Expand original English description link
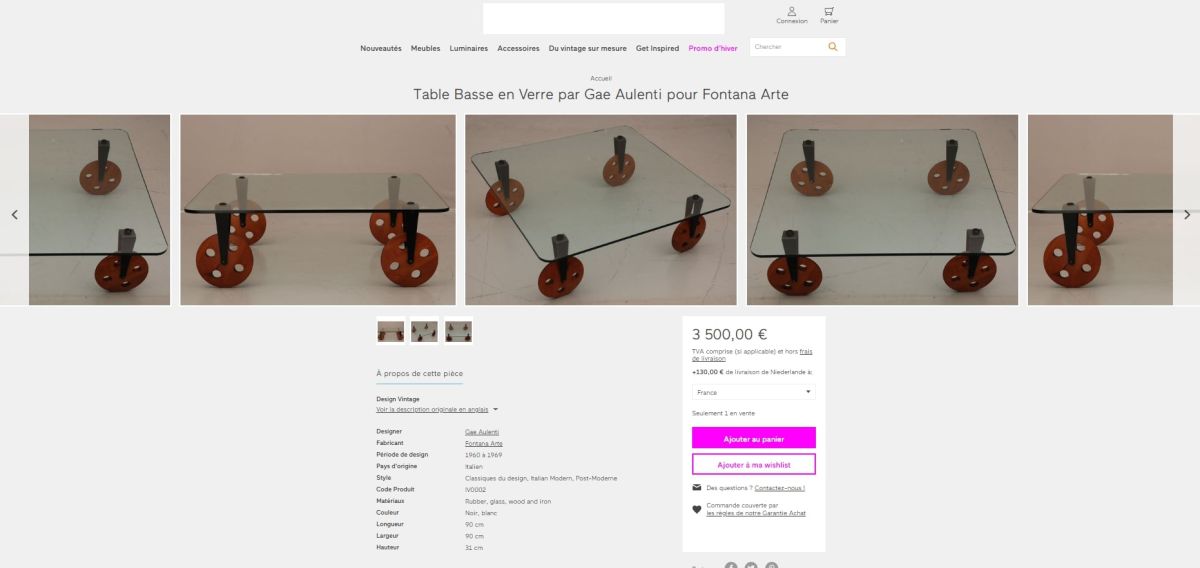 [437, 409]
